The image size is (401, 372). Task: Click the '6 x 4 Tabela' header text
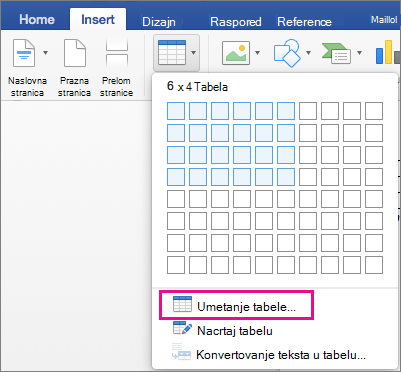click(197, 87)
